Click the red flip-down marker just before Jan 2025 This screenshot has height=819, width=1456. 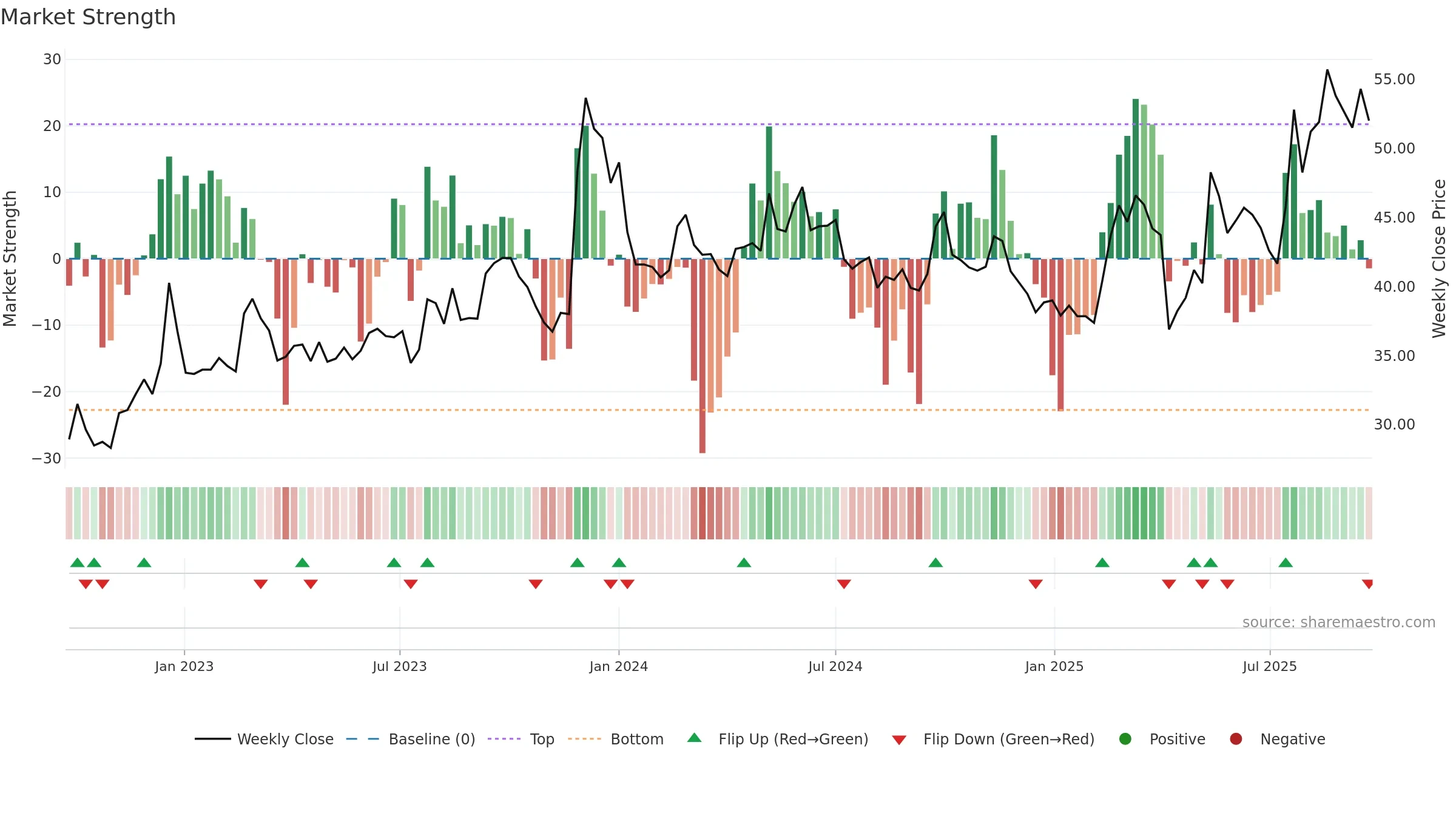[1036, 584]
